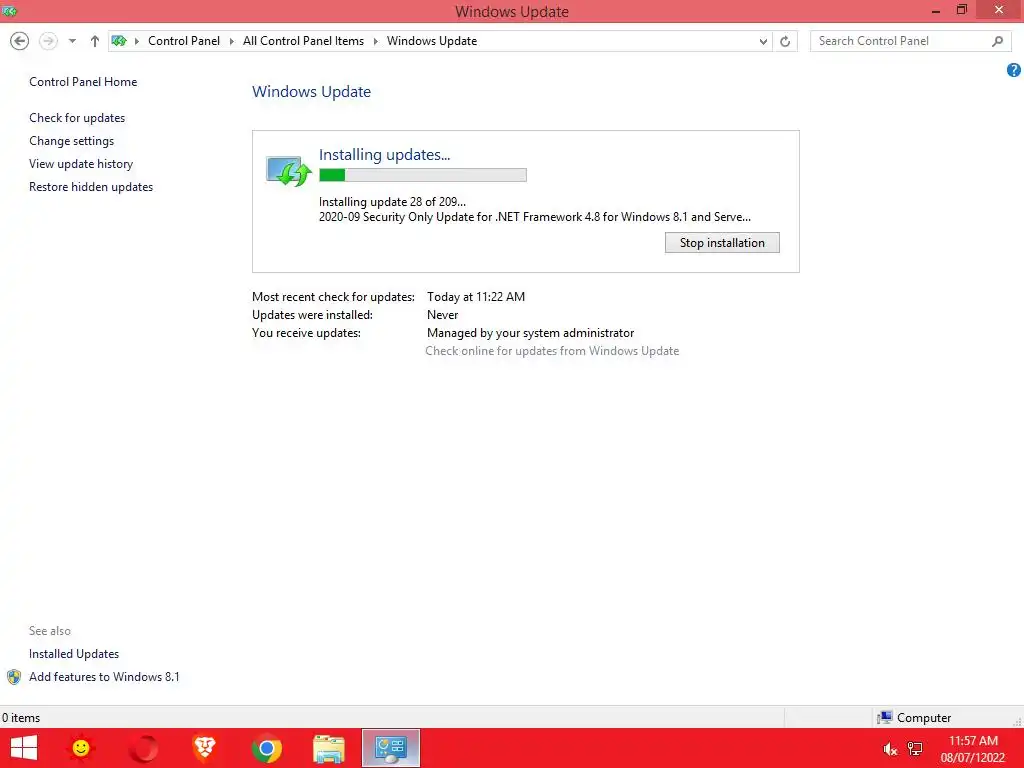The width and height of the screenshot is (1024, 768).
Task: Expand the chevron after Control Panel breadcrumb
Action: pyautogui.click(x=231, y=41)
